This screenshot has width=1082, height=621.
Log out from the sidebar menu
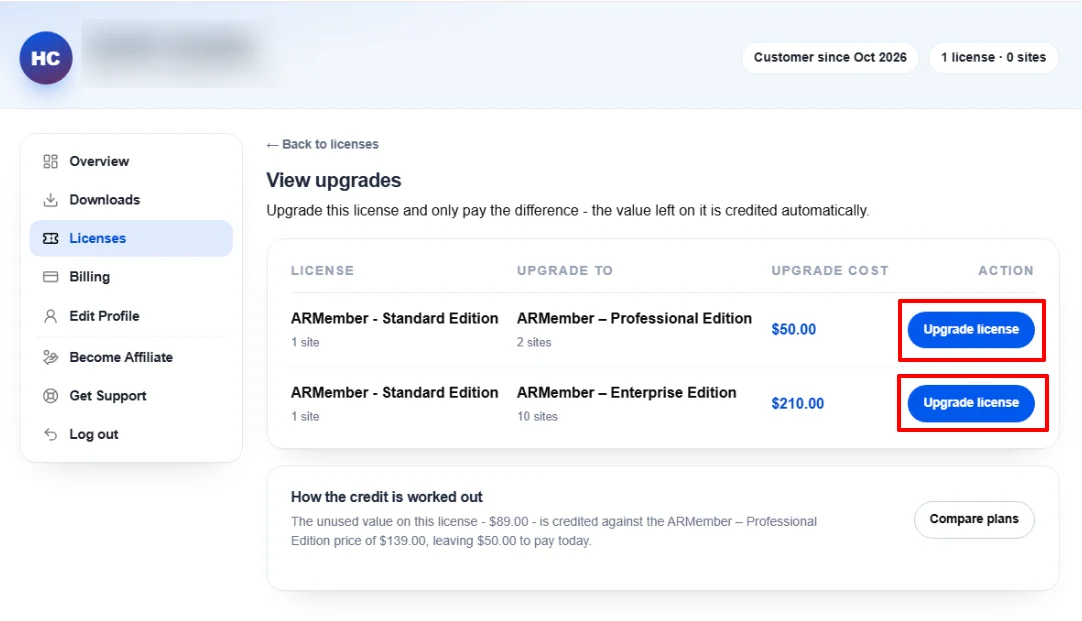pyautogui.click(x=131, y=434)
